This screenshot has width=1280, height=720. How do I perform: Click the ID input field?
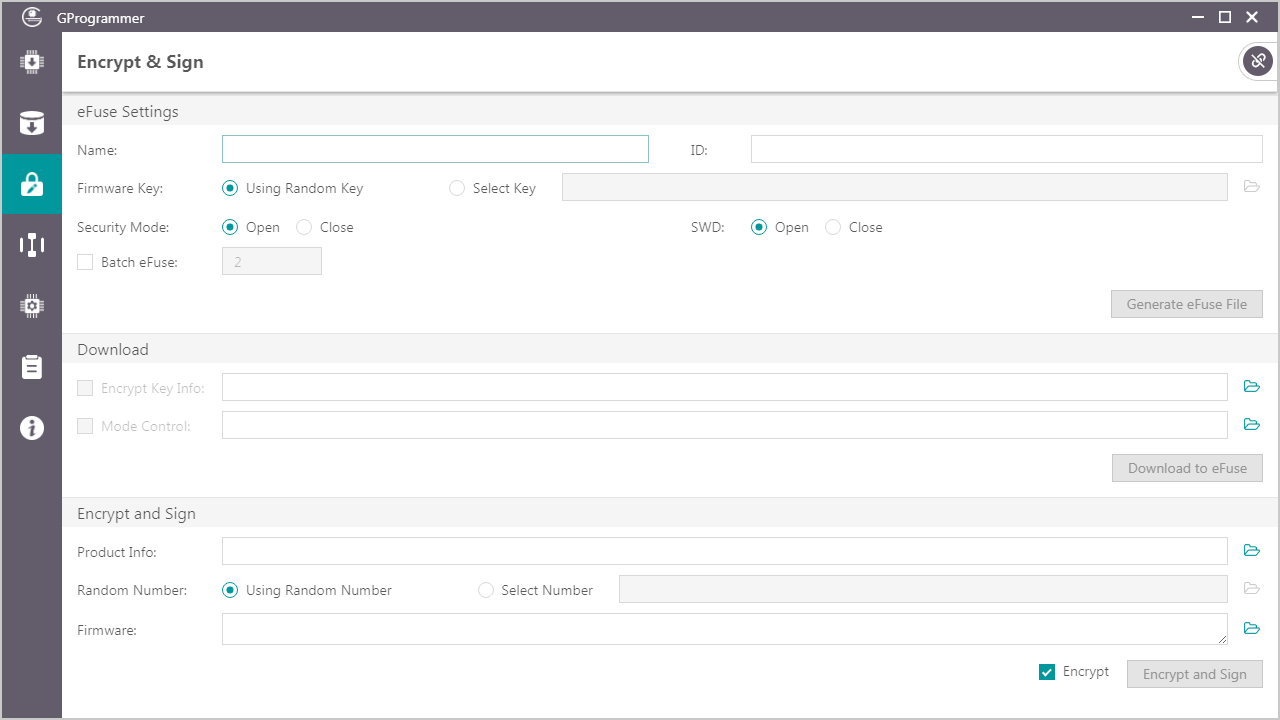[1006, 149]
